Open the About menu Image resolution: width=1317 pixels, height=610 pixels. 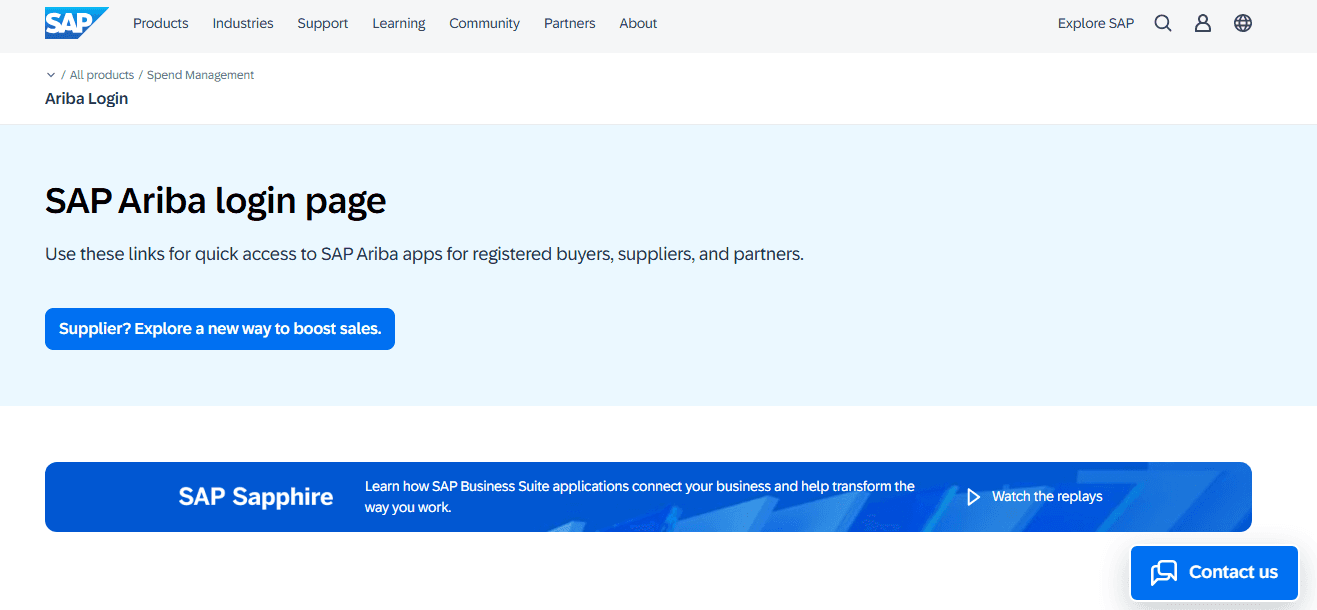click(638, 23)
